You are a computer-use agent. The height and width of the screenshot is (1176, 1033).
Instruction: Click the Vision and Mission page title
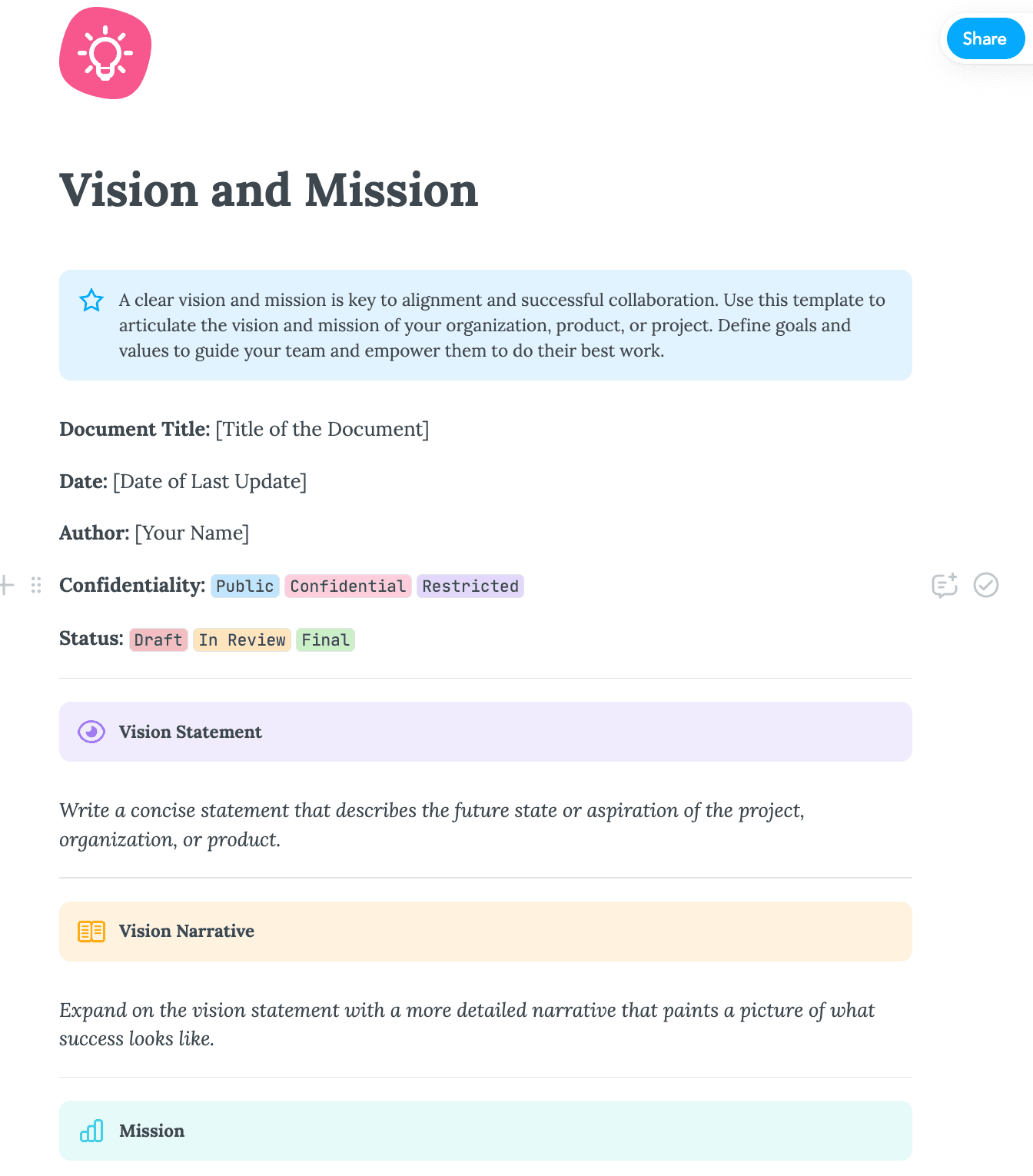point(268,191)
